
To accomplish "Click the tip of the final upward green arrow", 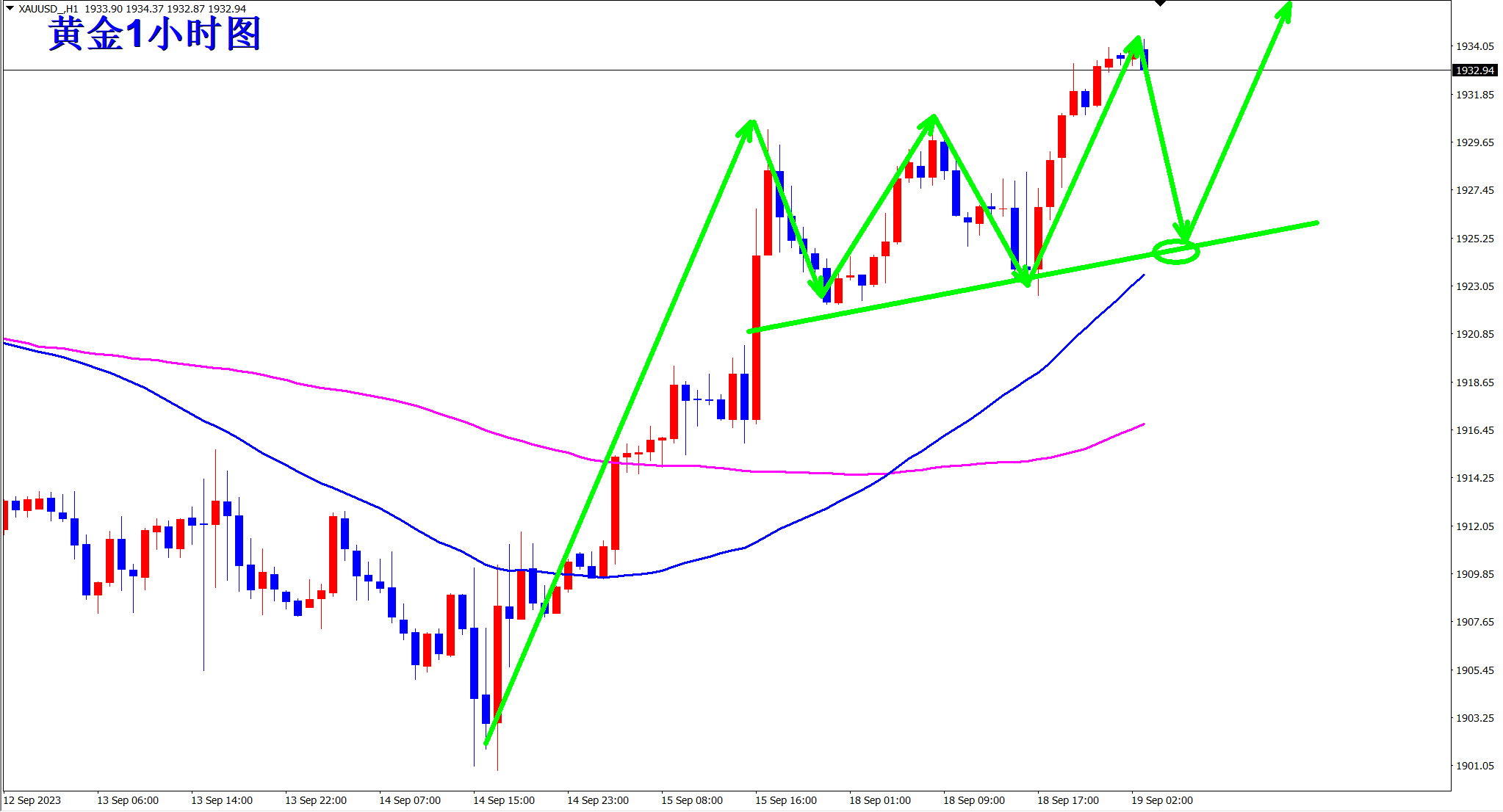I will click(x=1288, y=6).
